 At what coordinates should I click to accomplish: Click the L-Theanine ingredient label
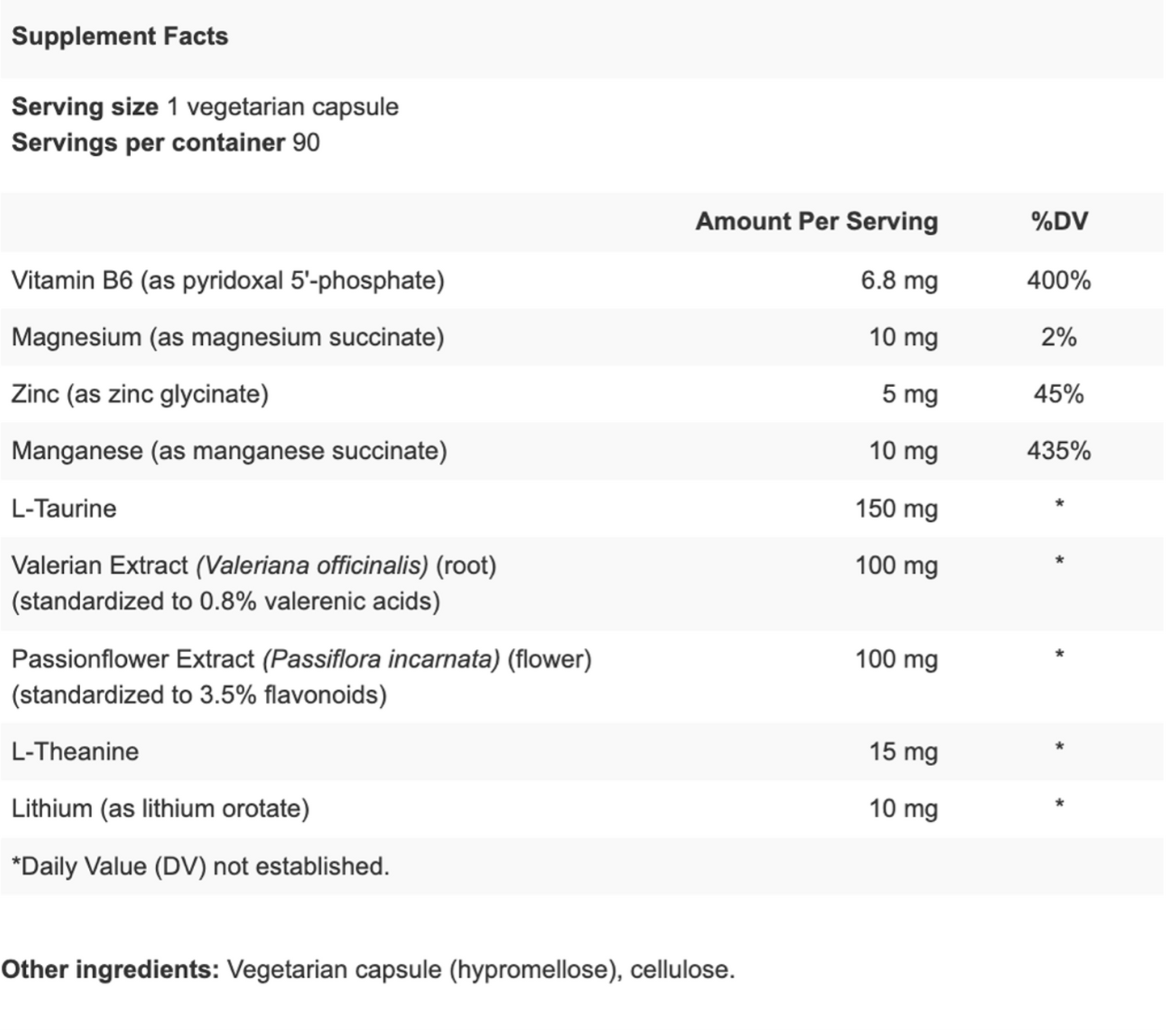pyautogui.click(x=75, y=752)
